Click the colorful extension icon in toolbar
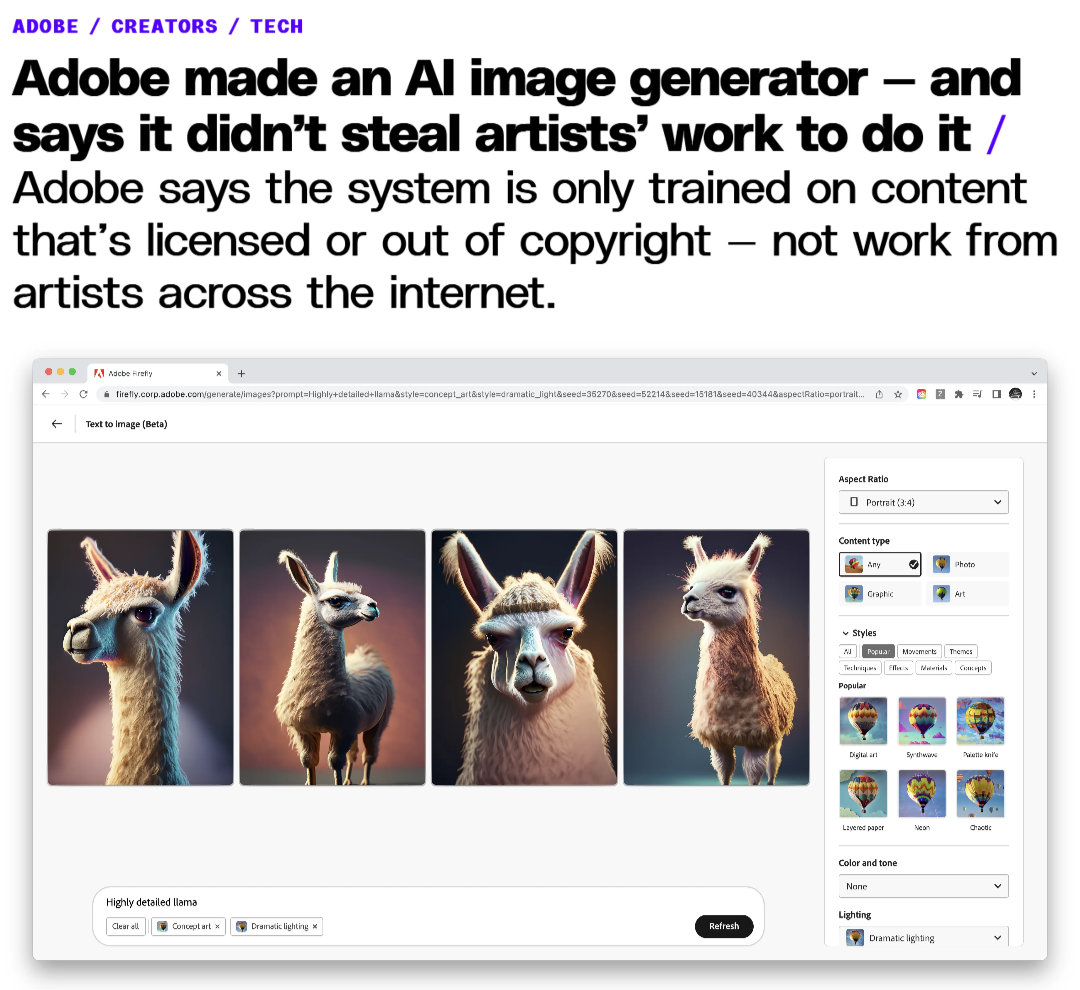This screenshot has height=990, width=1080. 922,394
